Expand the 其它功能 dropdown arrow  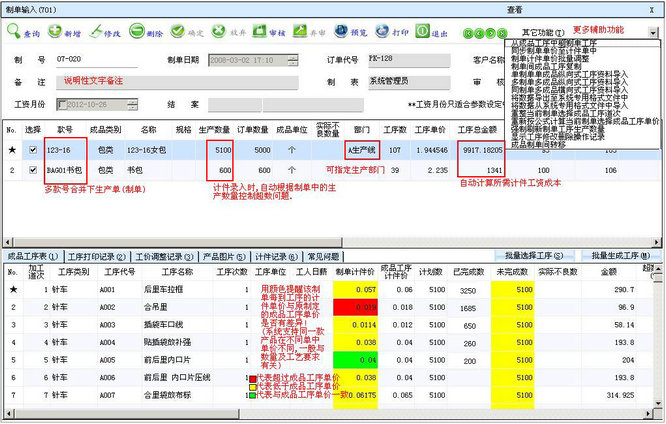[653, 32]
